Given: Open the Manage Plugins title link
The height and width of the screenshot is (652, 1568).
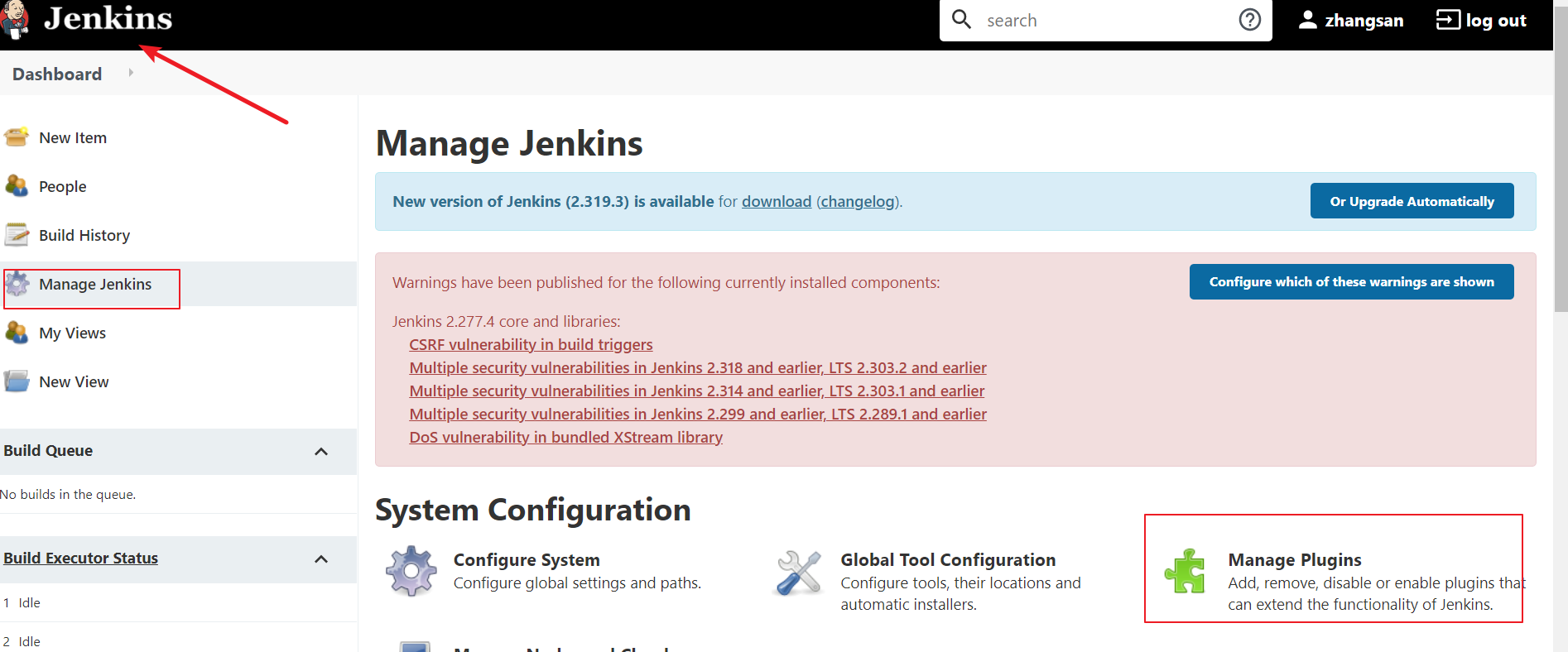Looking at the screenshot, I should pos(1295,560).
